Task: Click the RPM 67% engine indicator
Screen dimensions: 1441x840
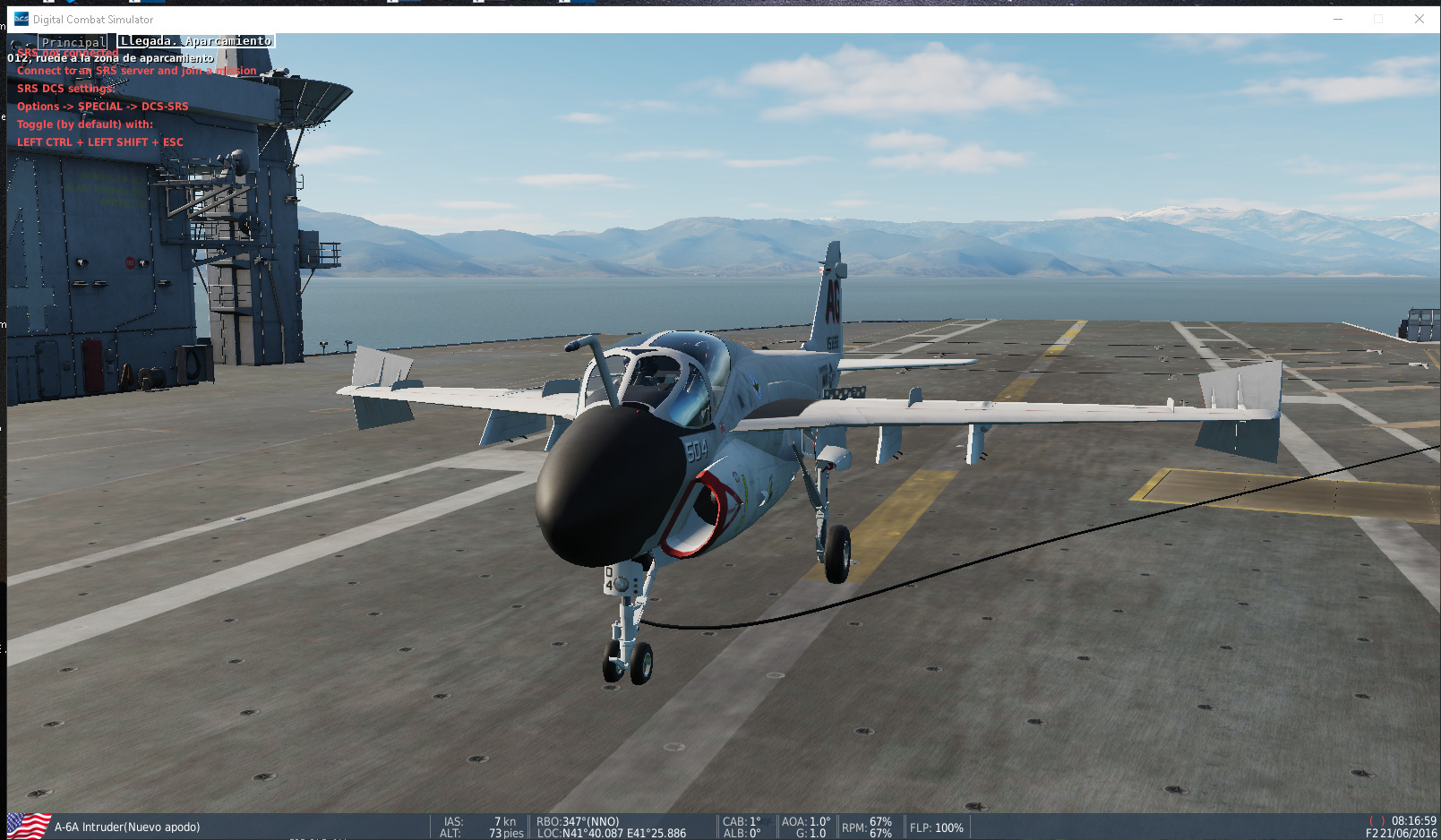Action: pos(866,827)
